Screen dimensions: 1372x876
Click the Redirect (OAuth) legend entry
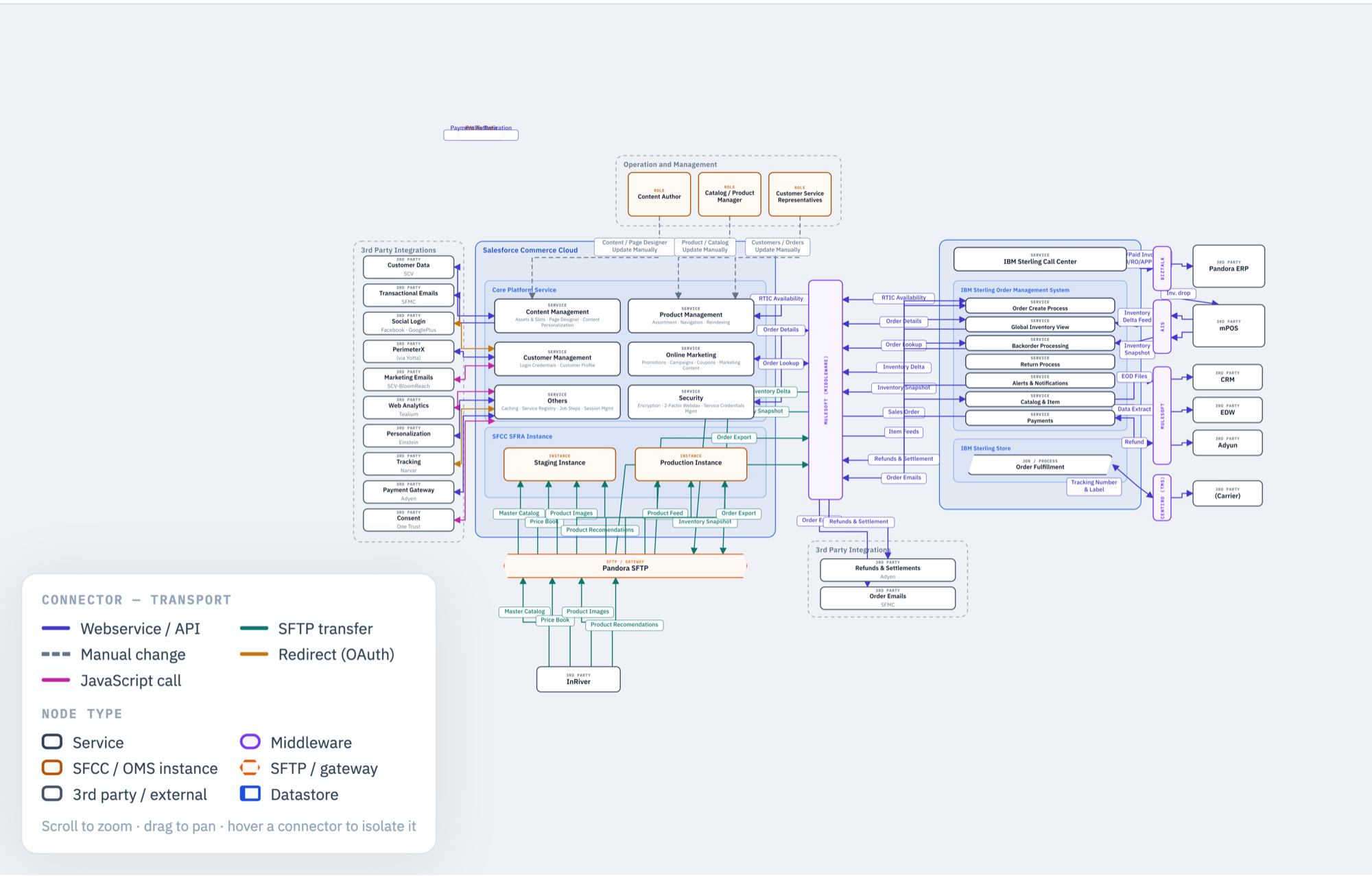pyautogui.click(x=317, y=654)
